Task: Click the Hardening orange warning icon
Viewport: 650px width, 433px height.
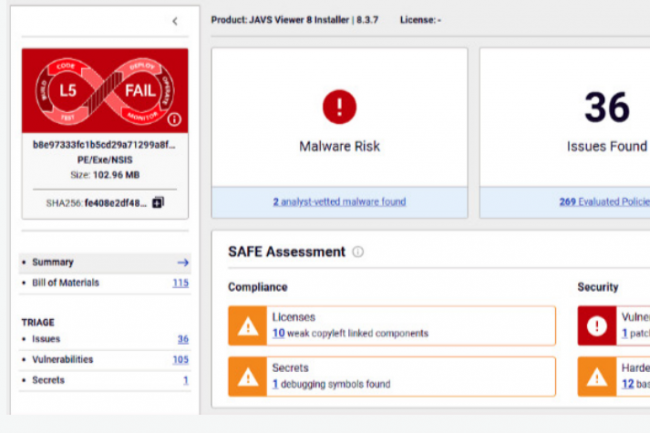Action: [596, 376]
